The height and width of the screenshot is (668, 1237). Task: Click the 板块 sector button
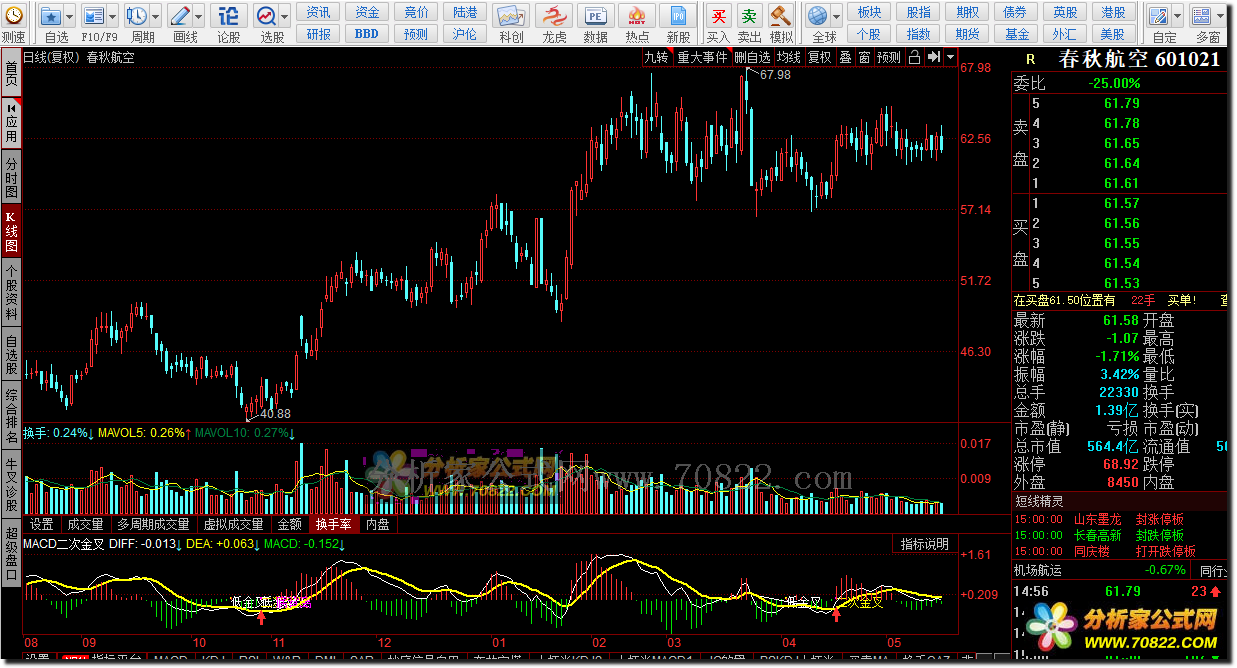point(870,12)
